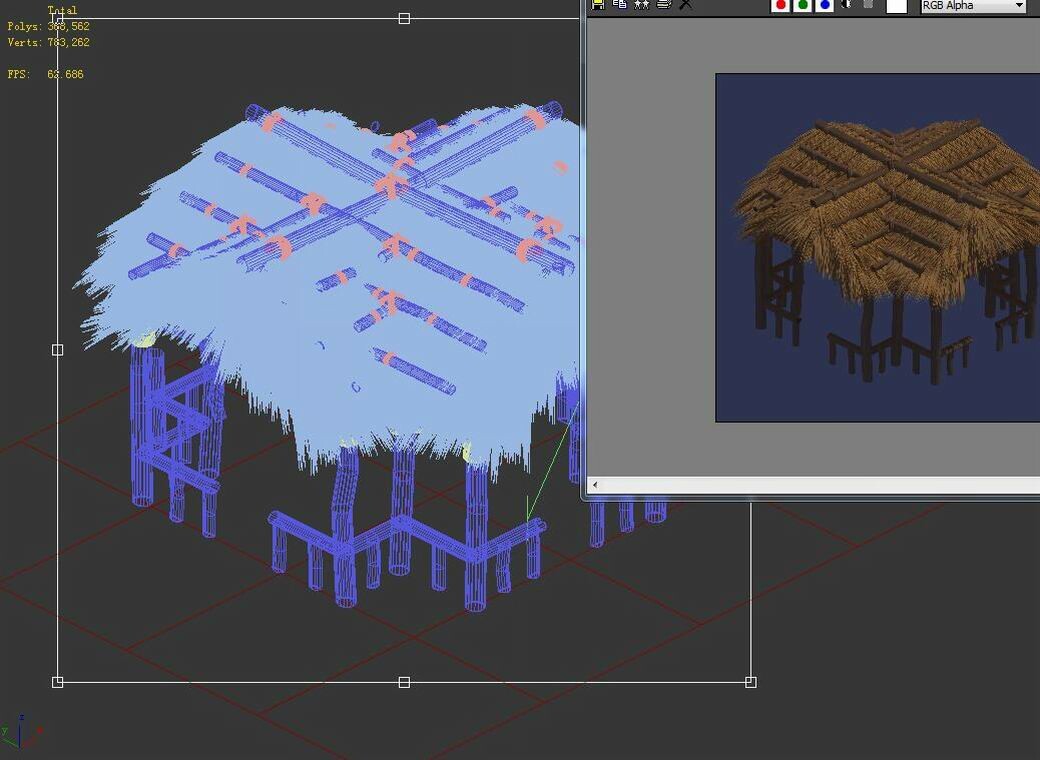The image size is (1040, 760).
Task: Toggle the blue channel display
Action: pos(824,5)
